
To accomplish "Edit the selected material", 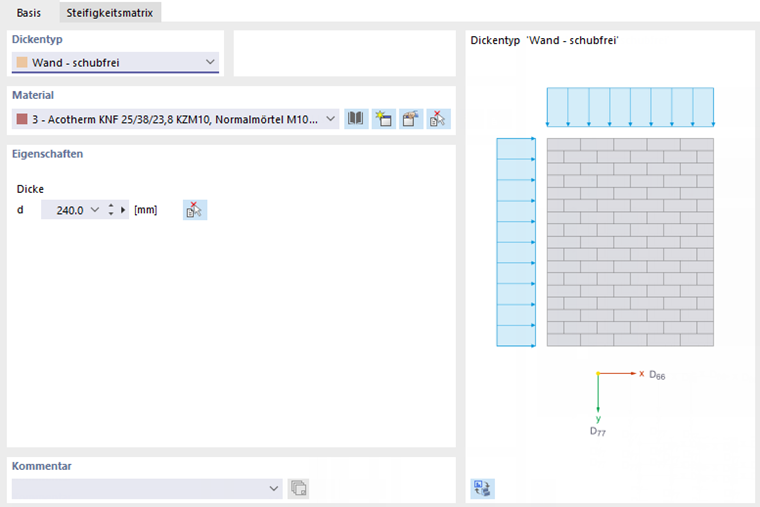I will 411,119.
